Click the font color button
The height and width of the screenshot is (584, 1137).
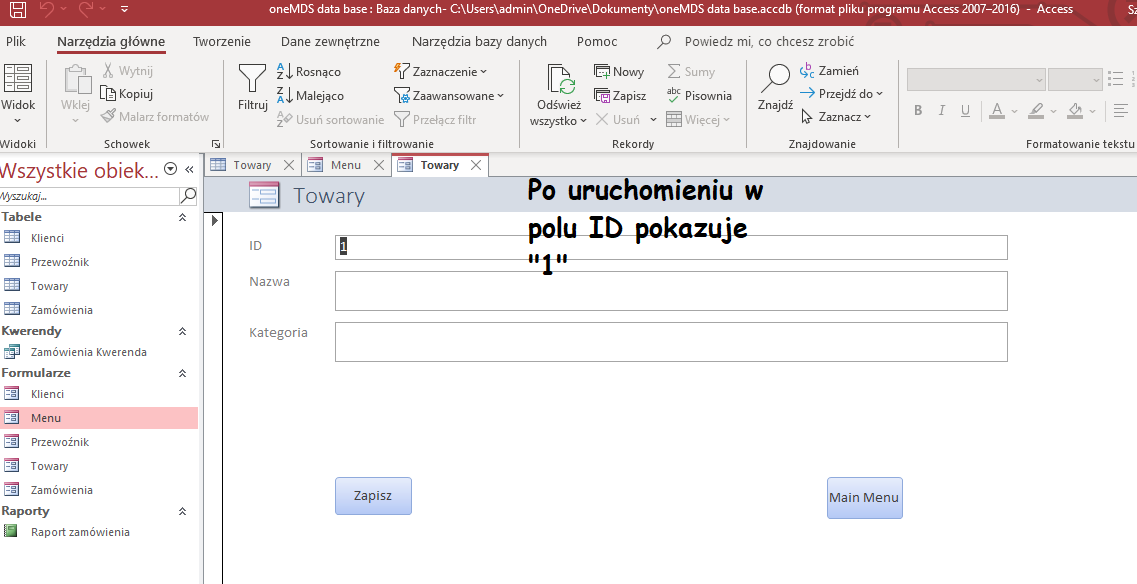(996, 110)
